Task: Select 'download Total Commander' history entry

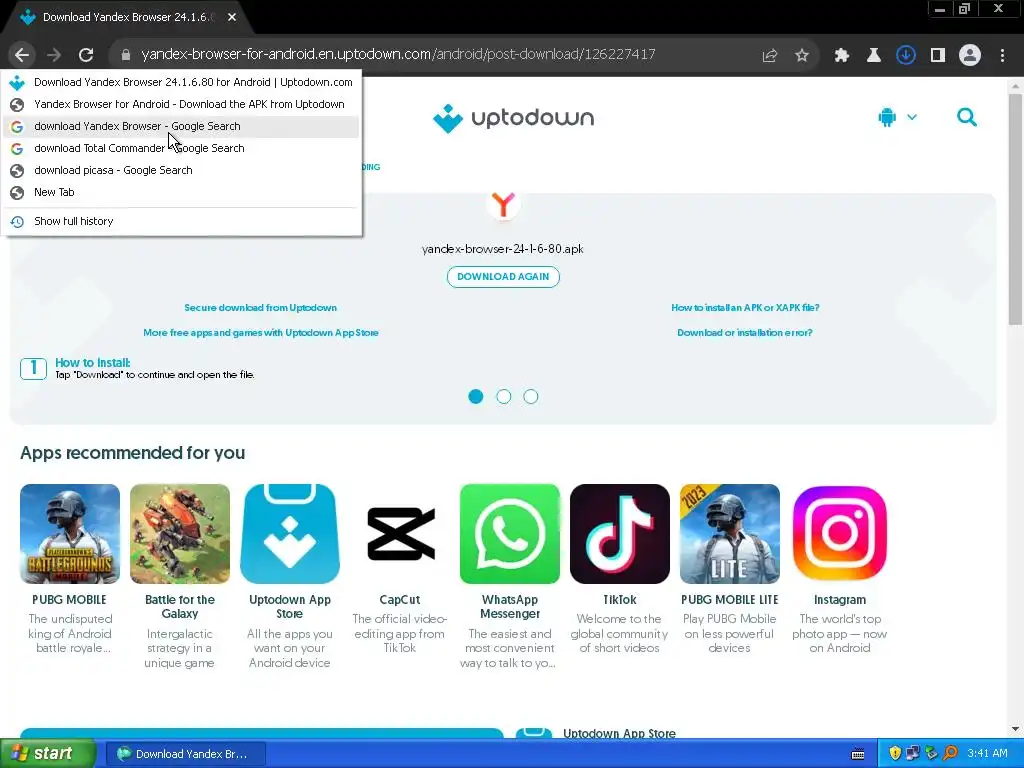Action: coord(182,149)
